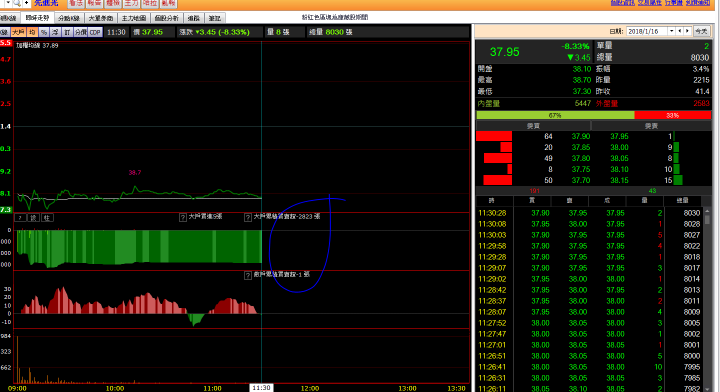This screenshot has height=392, width=720.
Task: Open the small dropdown arrow beside the magnifier
Action: pyautogui.click(x=8, y=3)
